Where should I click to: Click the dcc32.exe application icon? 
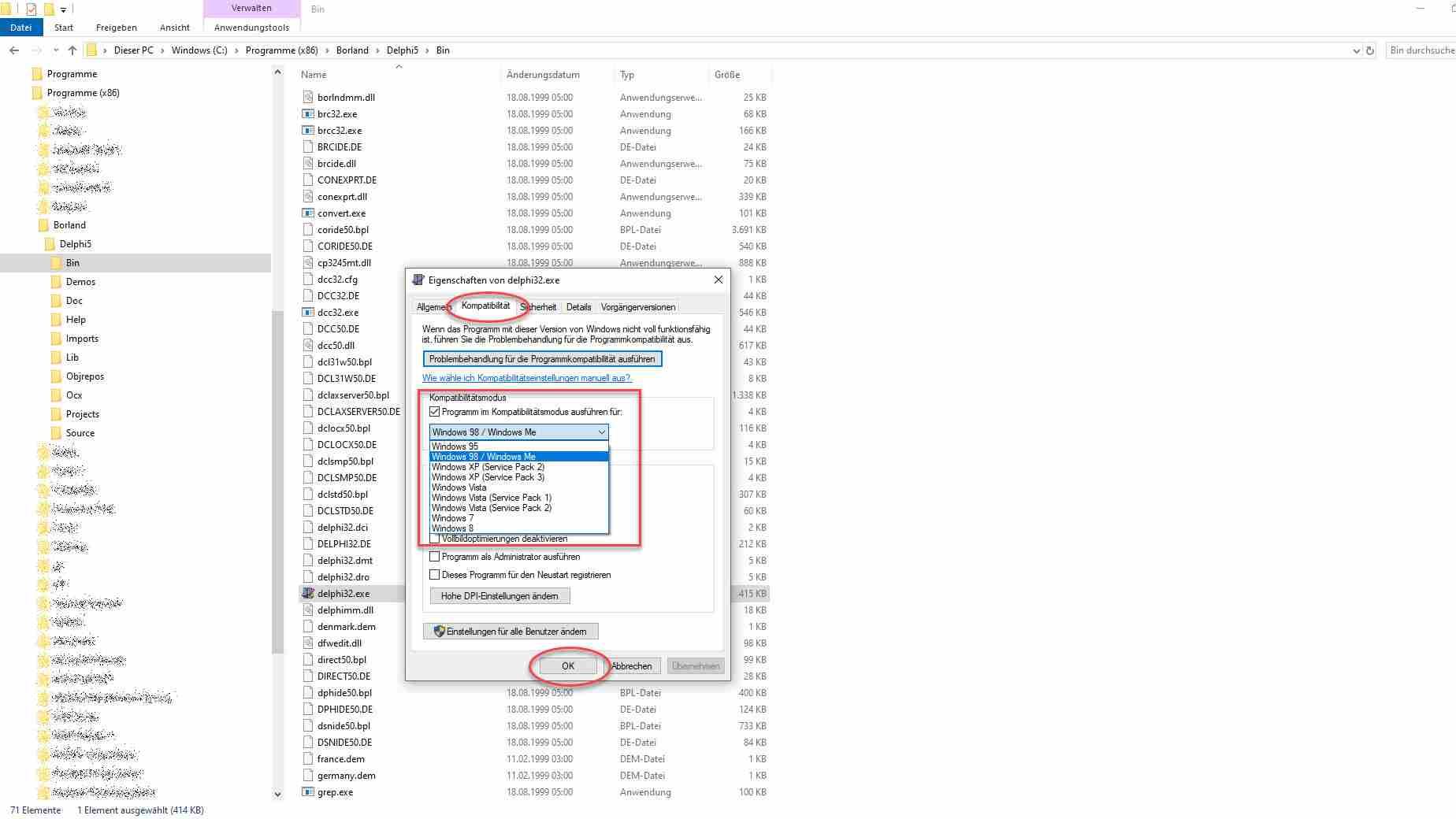pos(308,313)
